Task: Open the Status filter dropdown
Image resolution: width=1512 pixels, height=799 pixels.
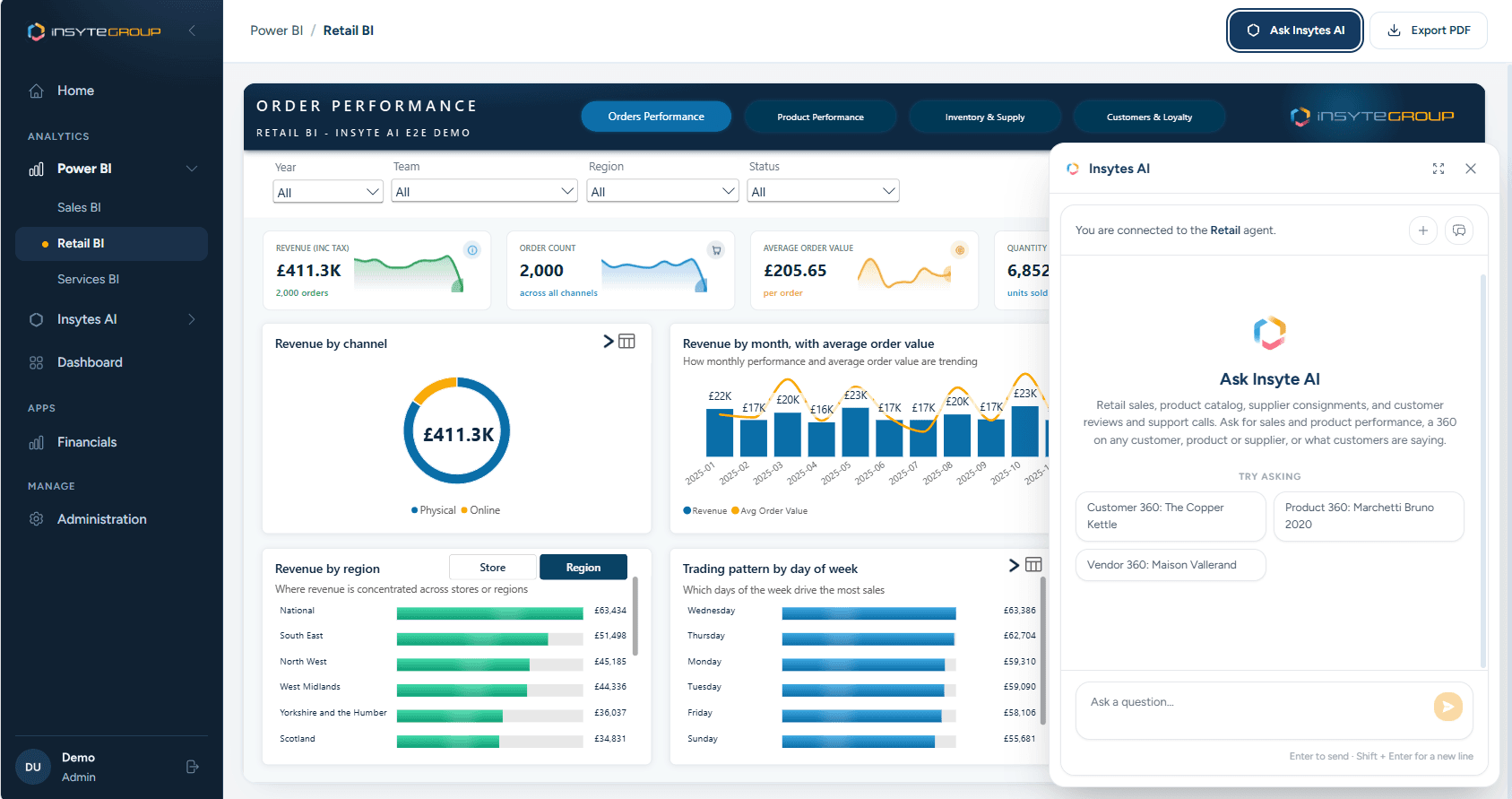Action: point(823,191)
